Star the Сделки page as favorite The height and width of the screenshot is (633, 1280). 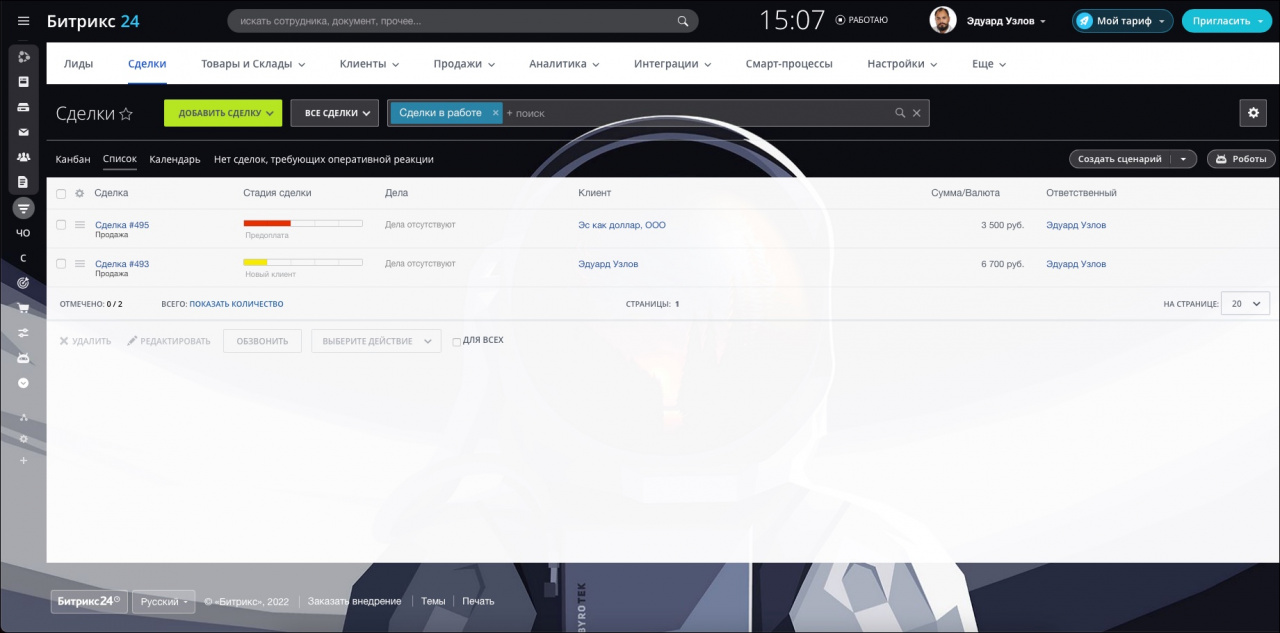(x=126, y=114)
